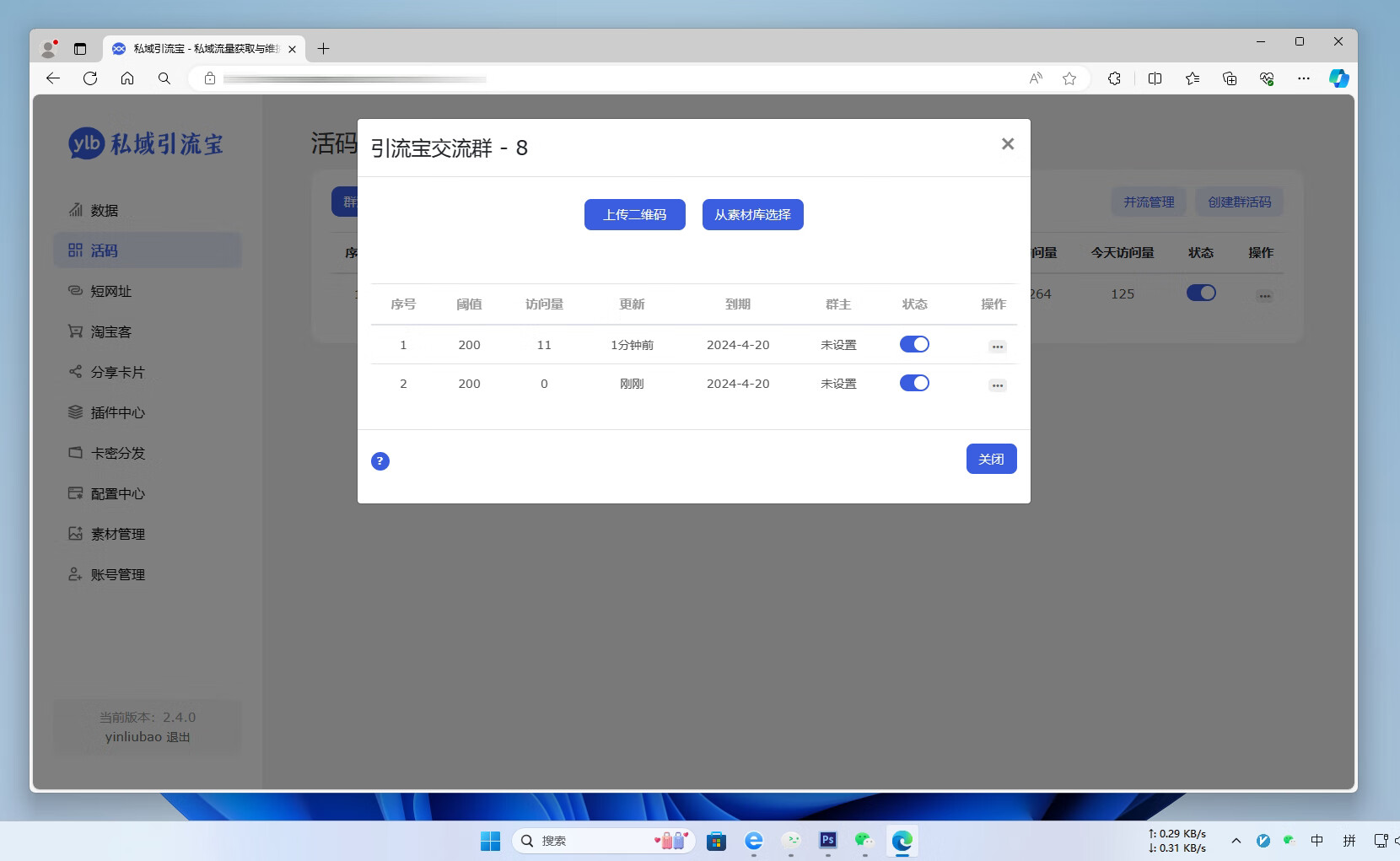Turn off status switch on row 2
The image size is (1400, 861).
[915, 383]
